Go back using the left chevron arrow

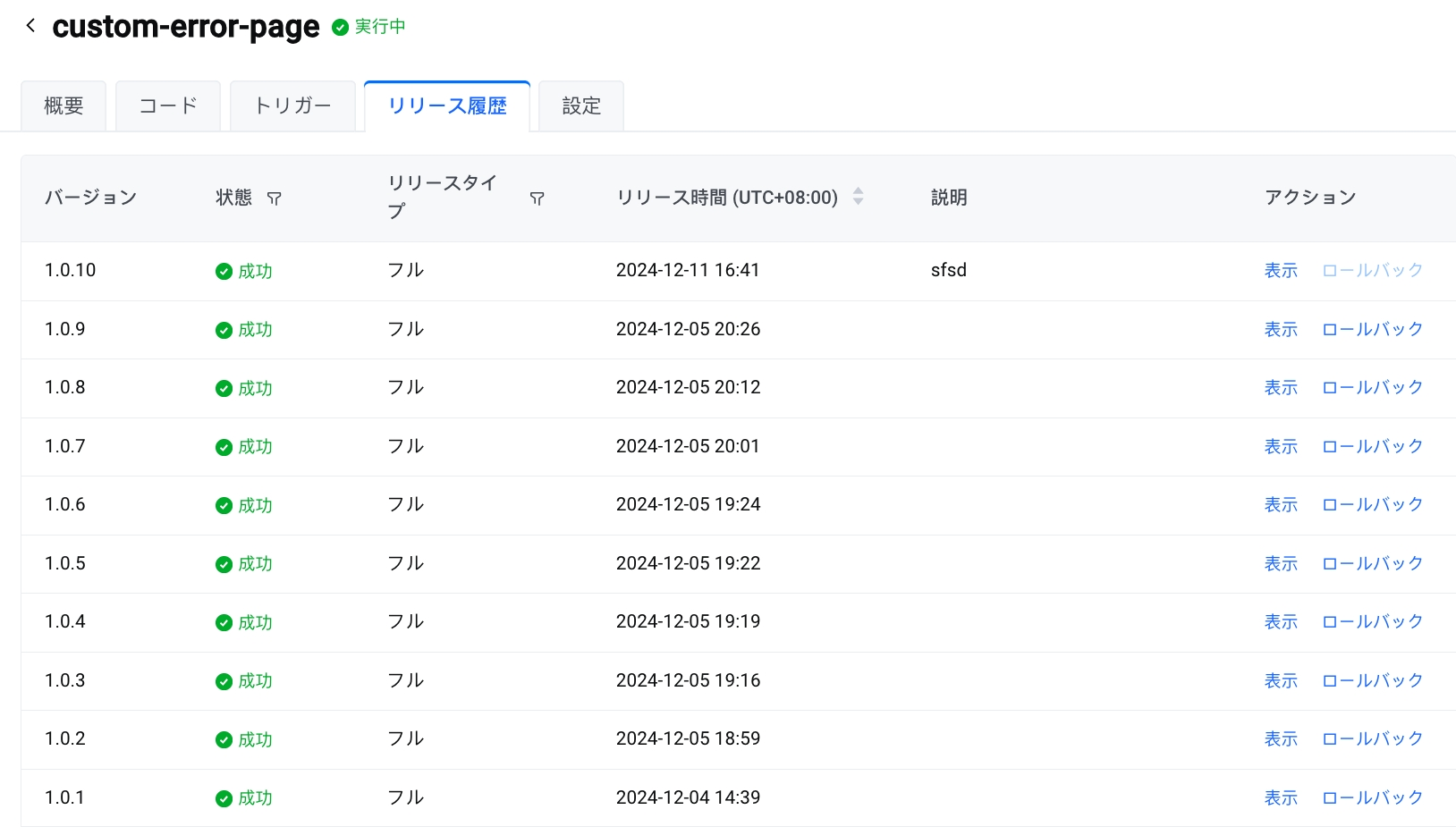31,26
